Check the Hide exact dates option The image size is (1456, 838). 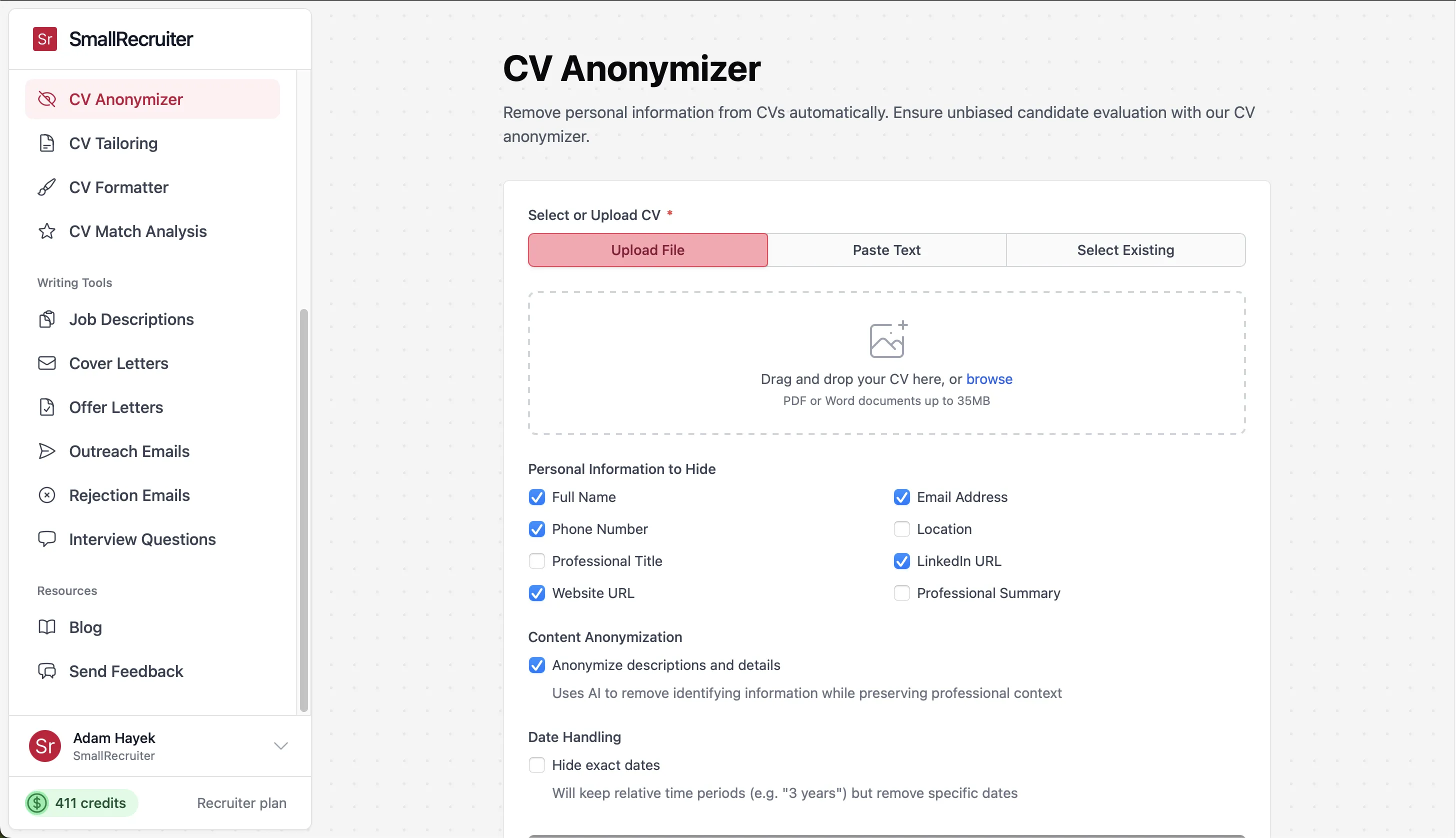click(x=537, y=765)
